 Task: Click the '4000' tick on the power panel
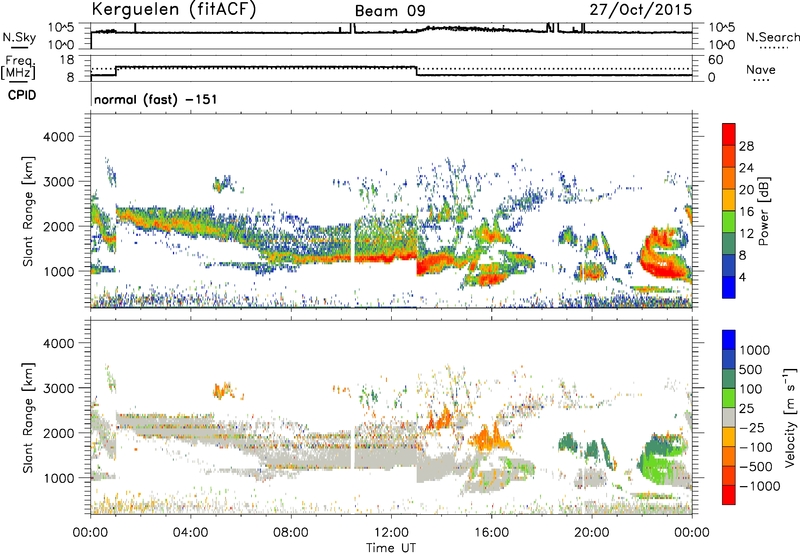pos(58,137)
